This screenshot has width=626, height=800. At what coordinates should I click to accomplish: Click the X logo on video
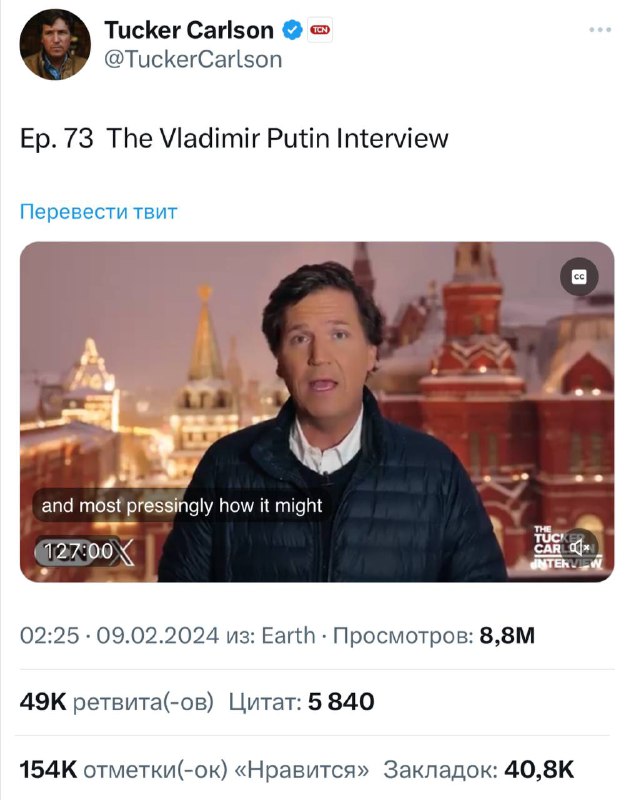coord(123,553)
